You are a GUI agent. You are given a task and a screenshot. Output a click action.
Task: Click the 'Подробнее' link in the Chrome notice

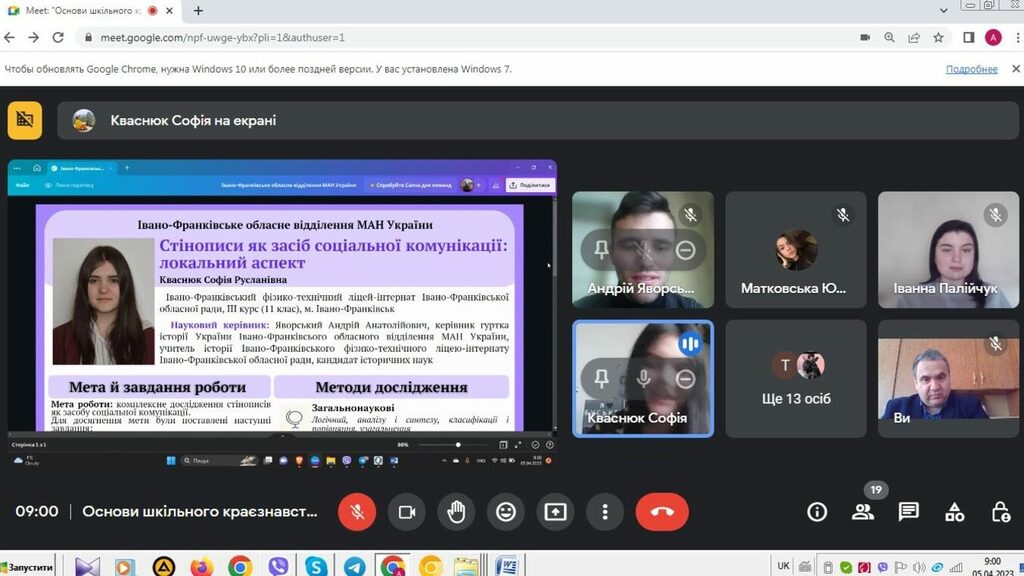coord(971,69)
